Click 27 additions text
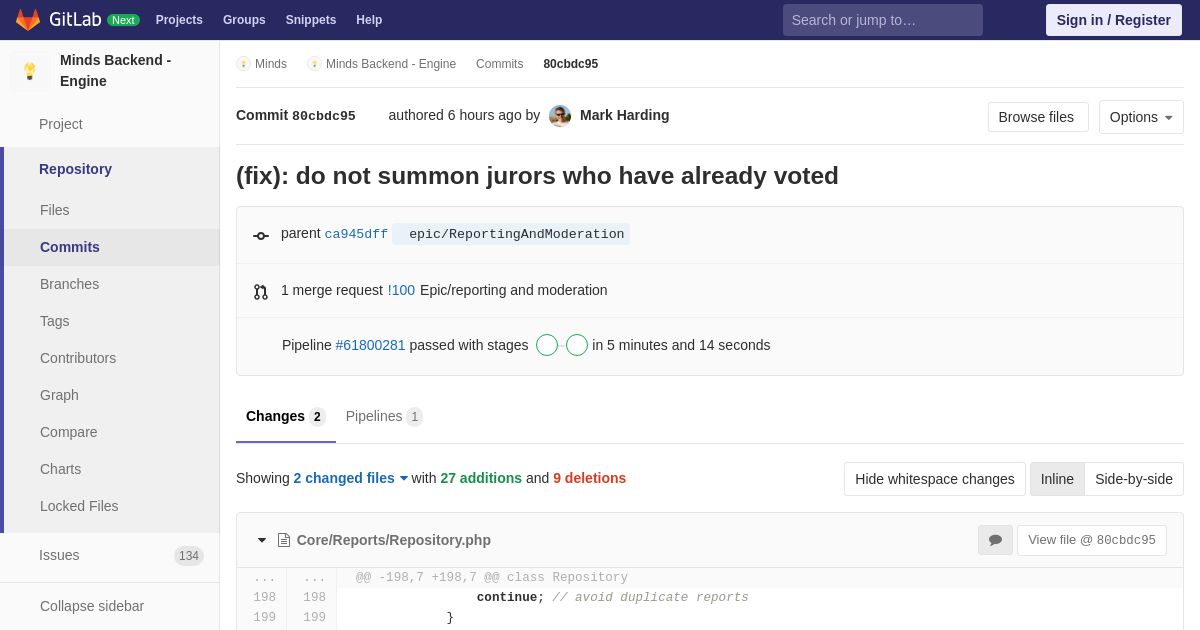This screenshot has width=1200, height=630. [x=481, y=478]
